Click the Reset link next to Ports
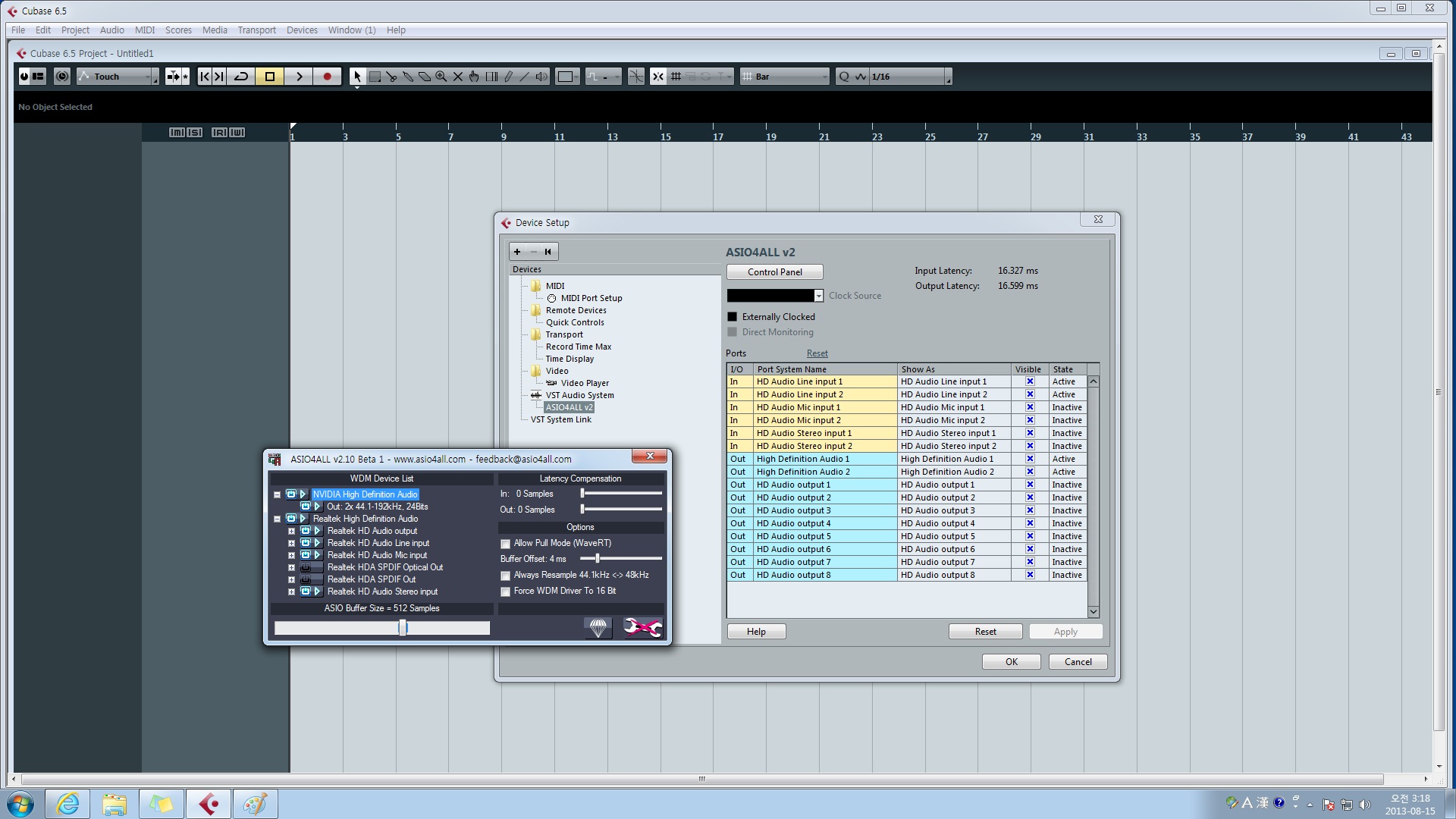1456x819 pixels. [817, 353]
